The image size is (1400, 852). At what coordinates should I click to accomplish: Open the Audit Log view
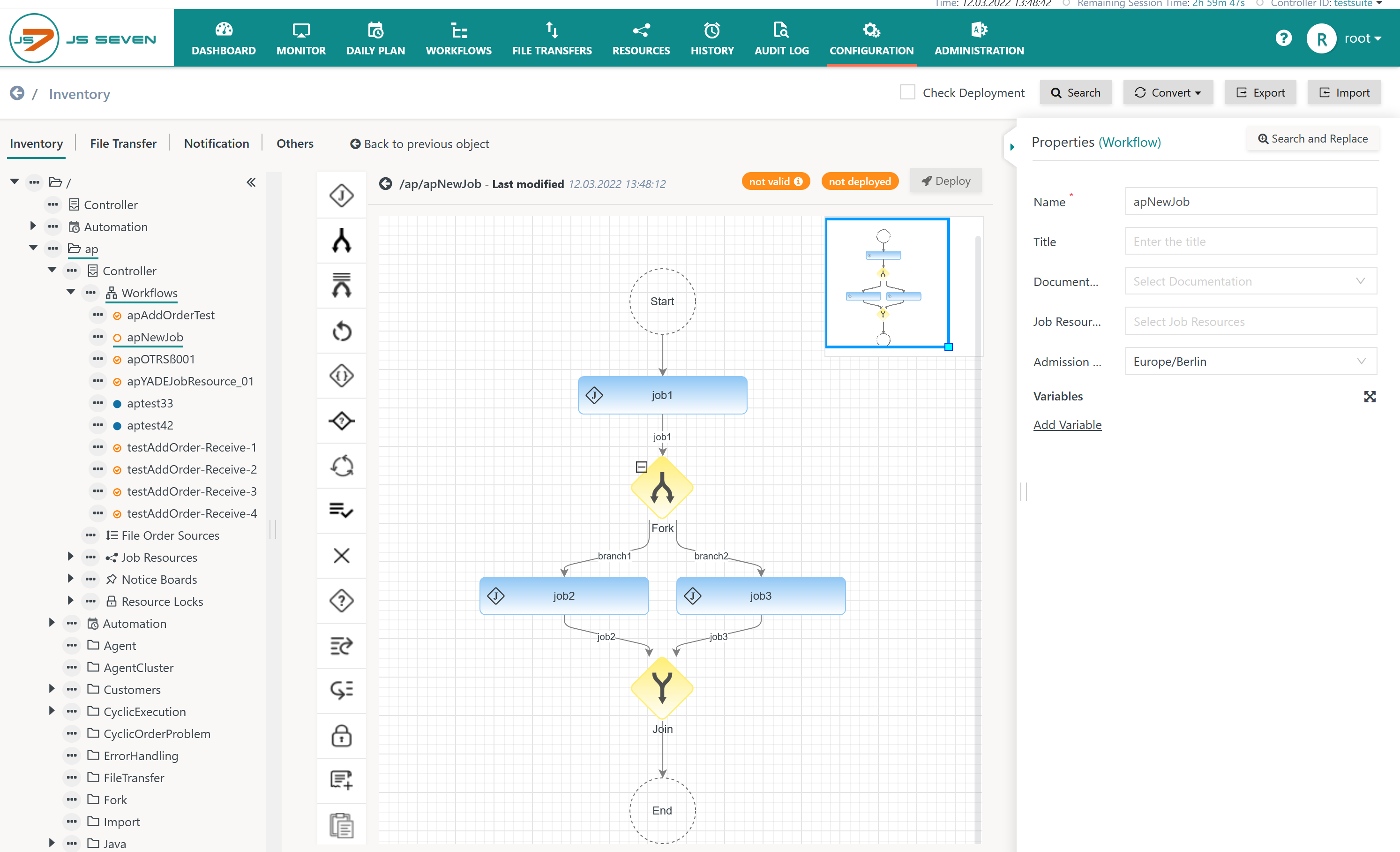(781, 38)
